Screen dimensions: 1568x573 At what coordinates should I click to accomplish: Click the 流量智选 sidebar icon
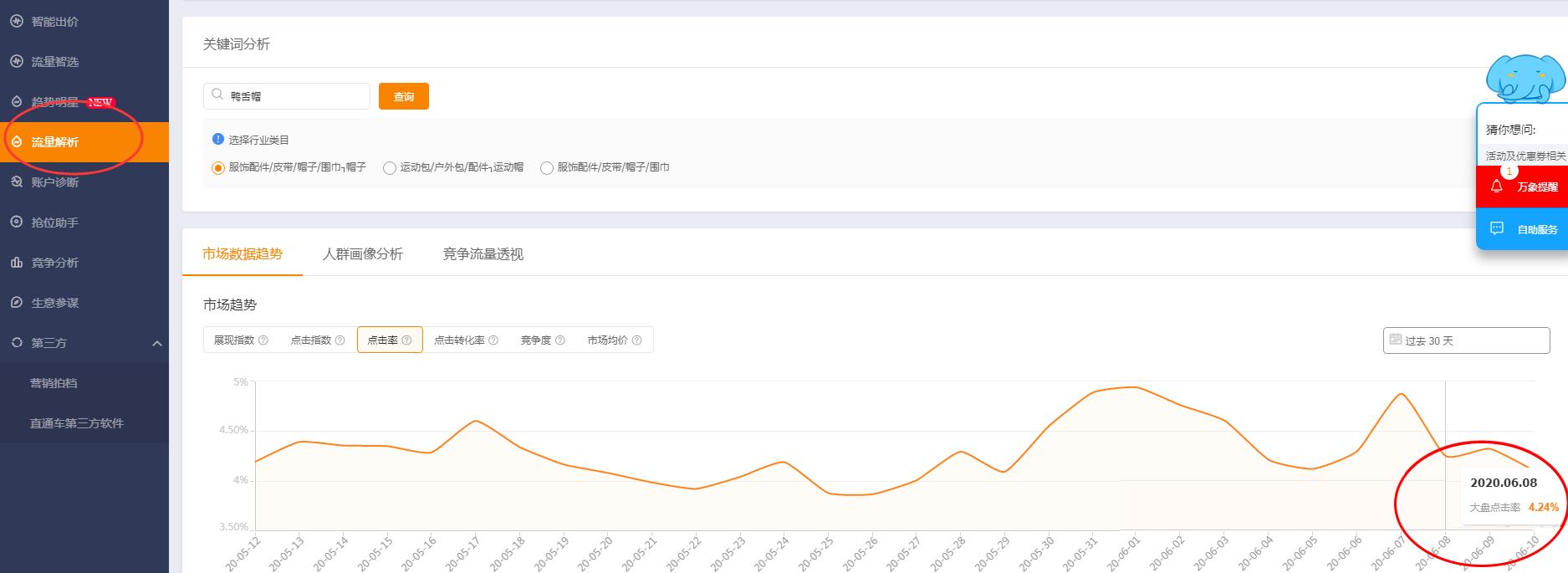point(16,61)
